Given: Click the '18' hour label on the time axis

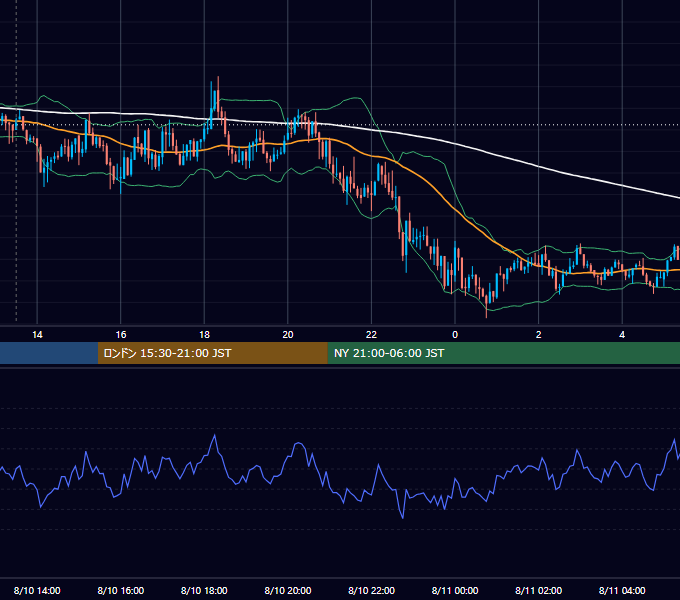Looking at the screenshot, I should click(x=204, y=335).
